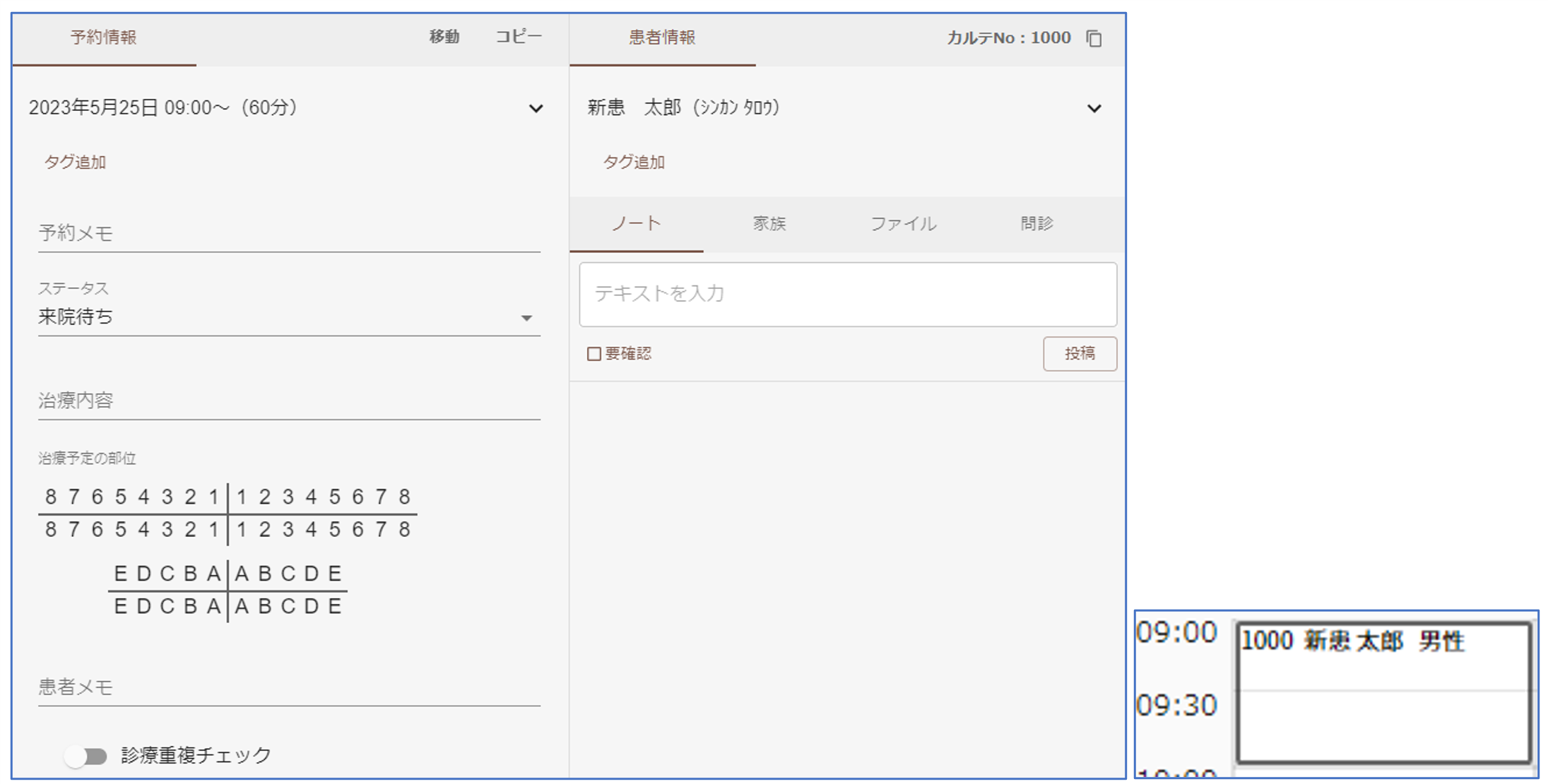Click the コピー button

[x=518, y=37]
